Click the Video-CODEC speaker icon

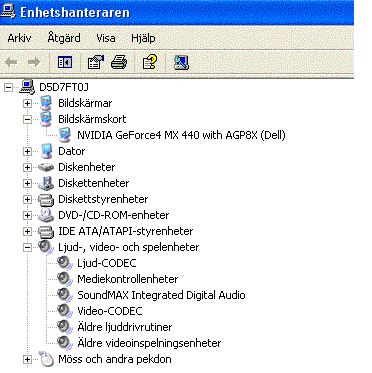coord(65,312)
